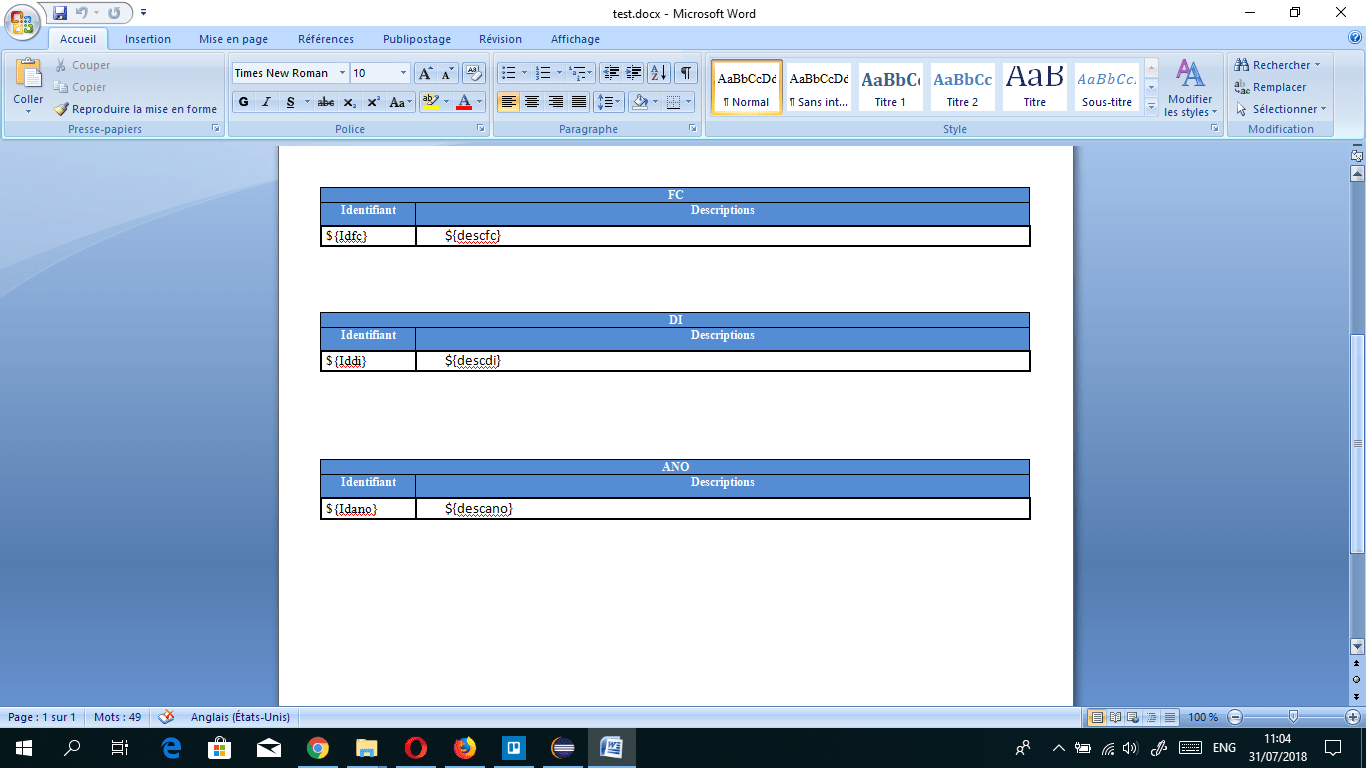
Task: Center the paragraph alignment
Action: (x=531, y=101)
